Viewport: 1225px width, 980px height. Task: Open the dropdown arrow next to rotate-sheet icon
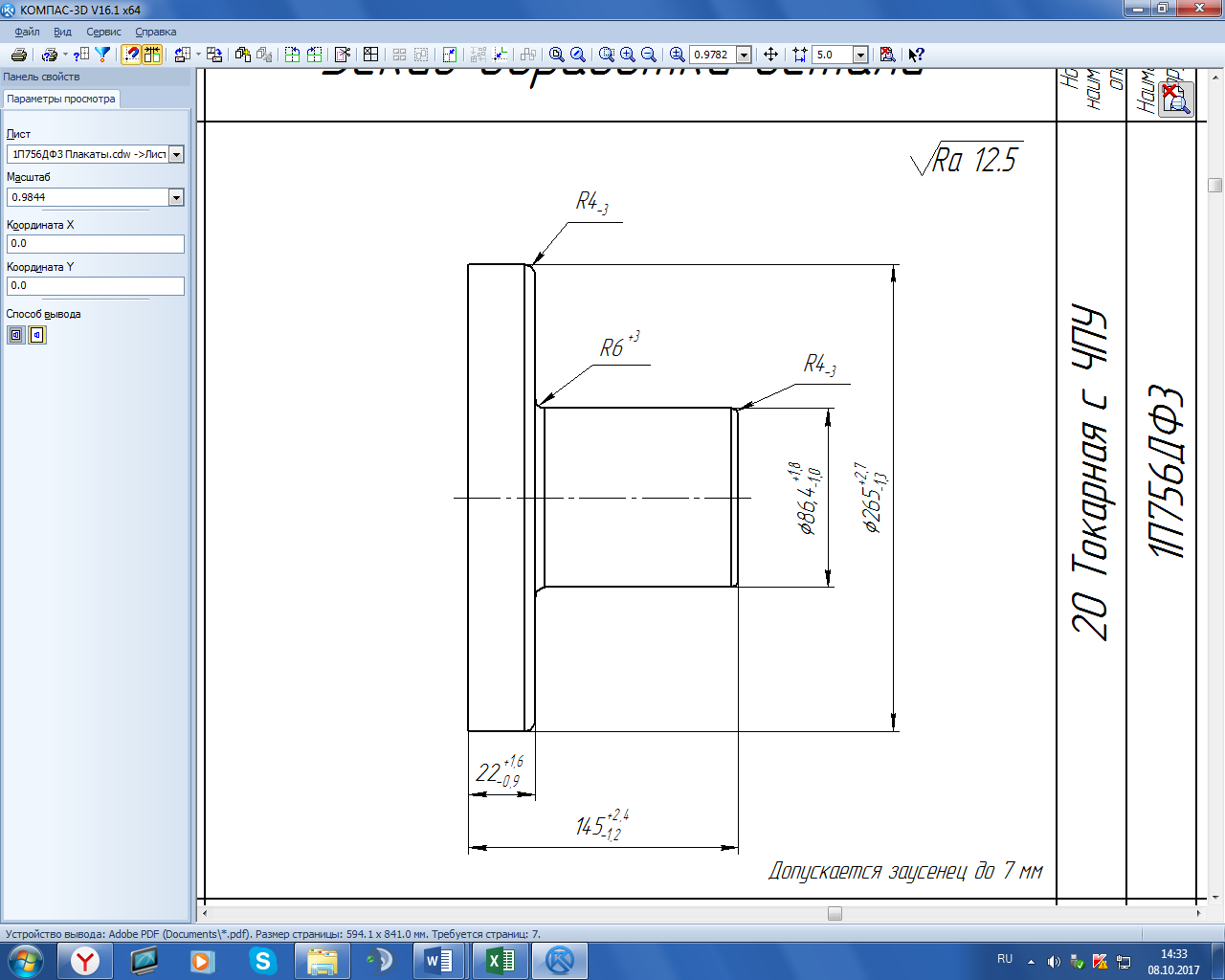(199, 55)
